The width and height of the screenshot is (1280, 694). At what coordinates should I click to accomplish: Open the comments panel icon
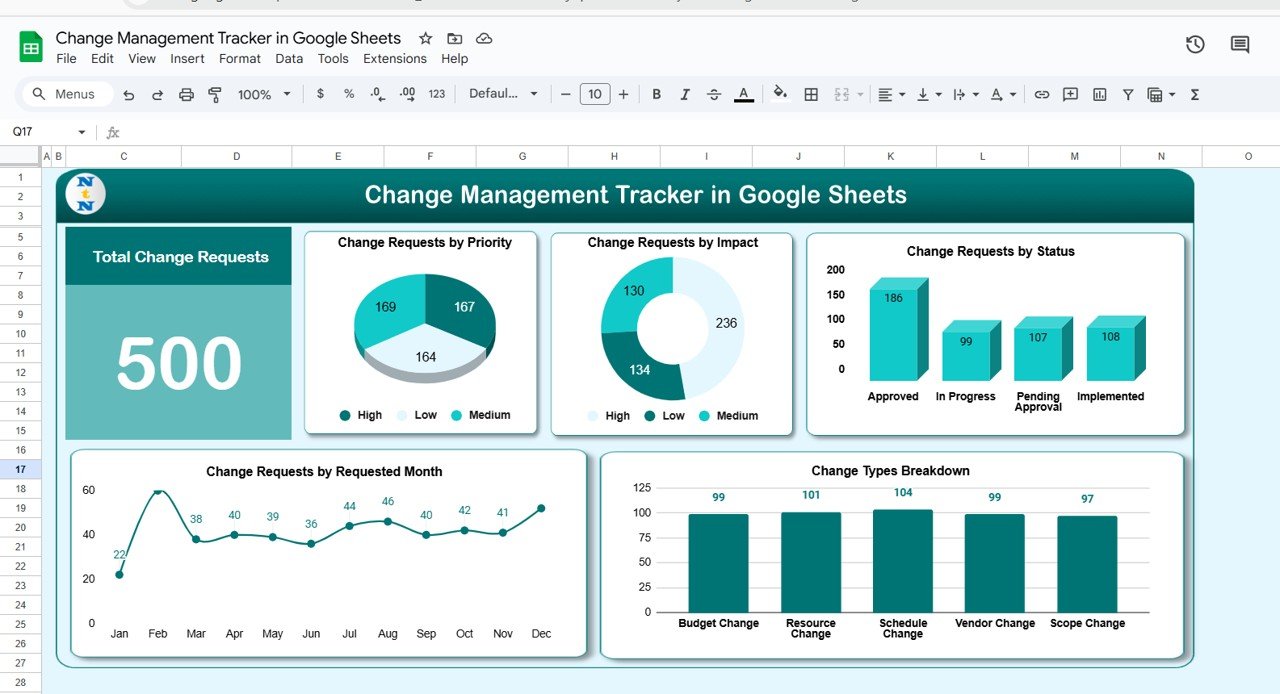tap(1240, 44)
